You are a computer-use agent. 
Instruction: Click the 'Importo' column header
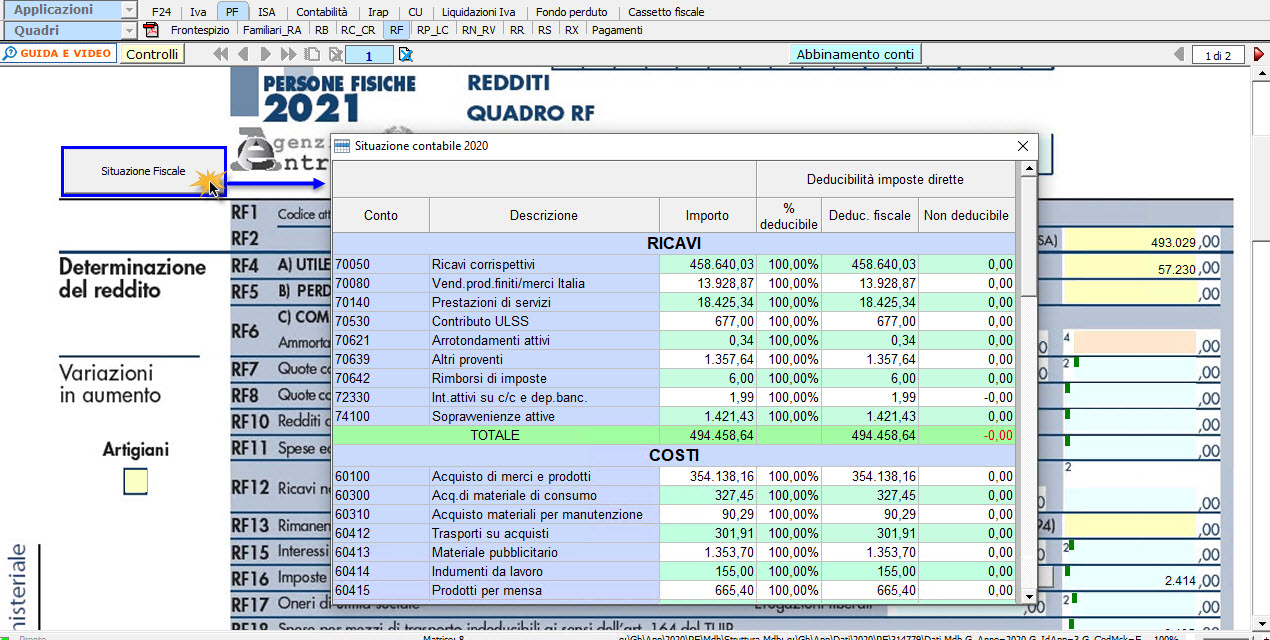tap(707, 215)
